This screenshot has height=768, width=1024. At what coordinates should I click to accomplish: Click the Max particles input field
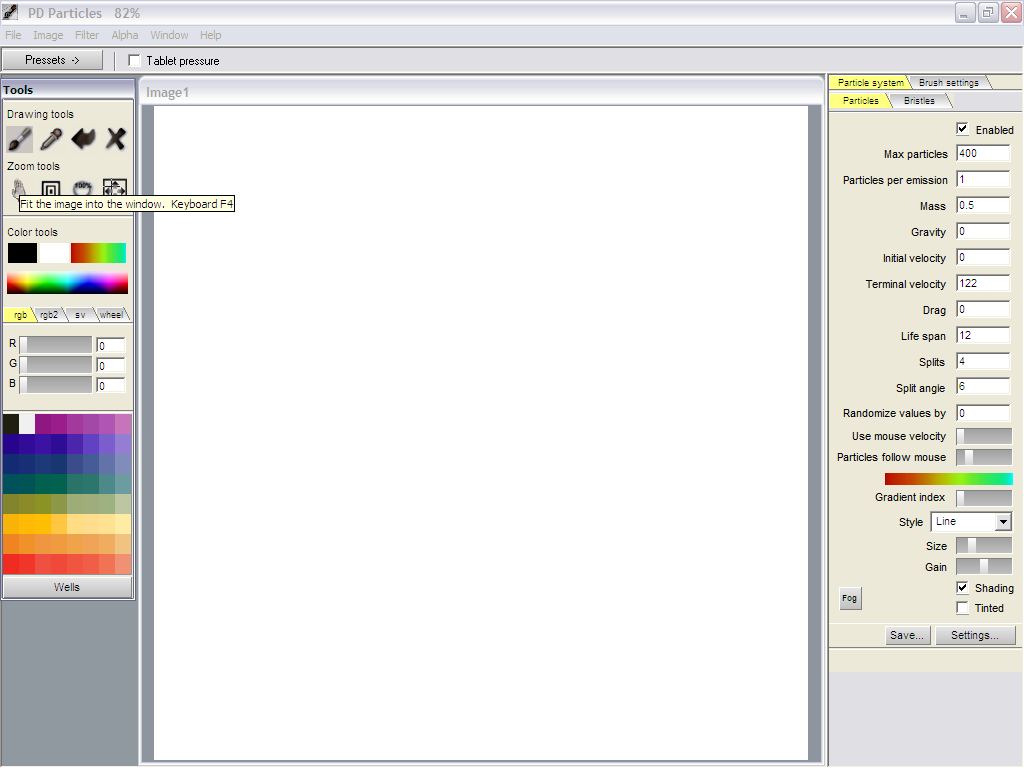pyautogui.click(x=982, y=154)
